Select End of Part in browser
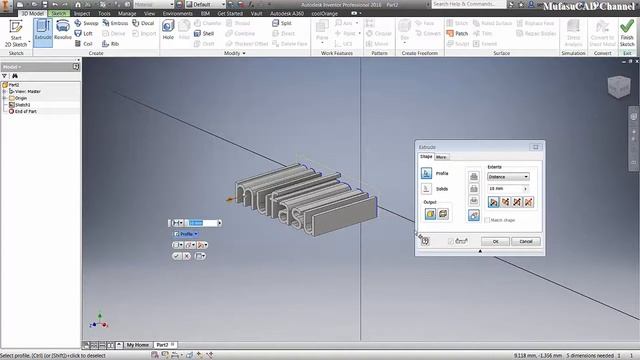The image size is (640, 360). click(23, 111)
